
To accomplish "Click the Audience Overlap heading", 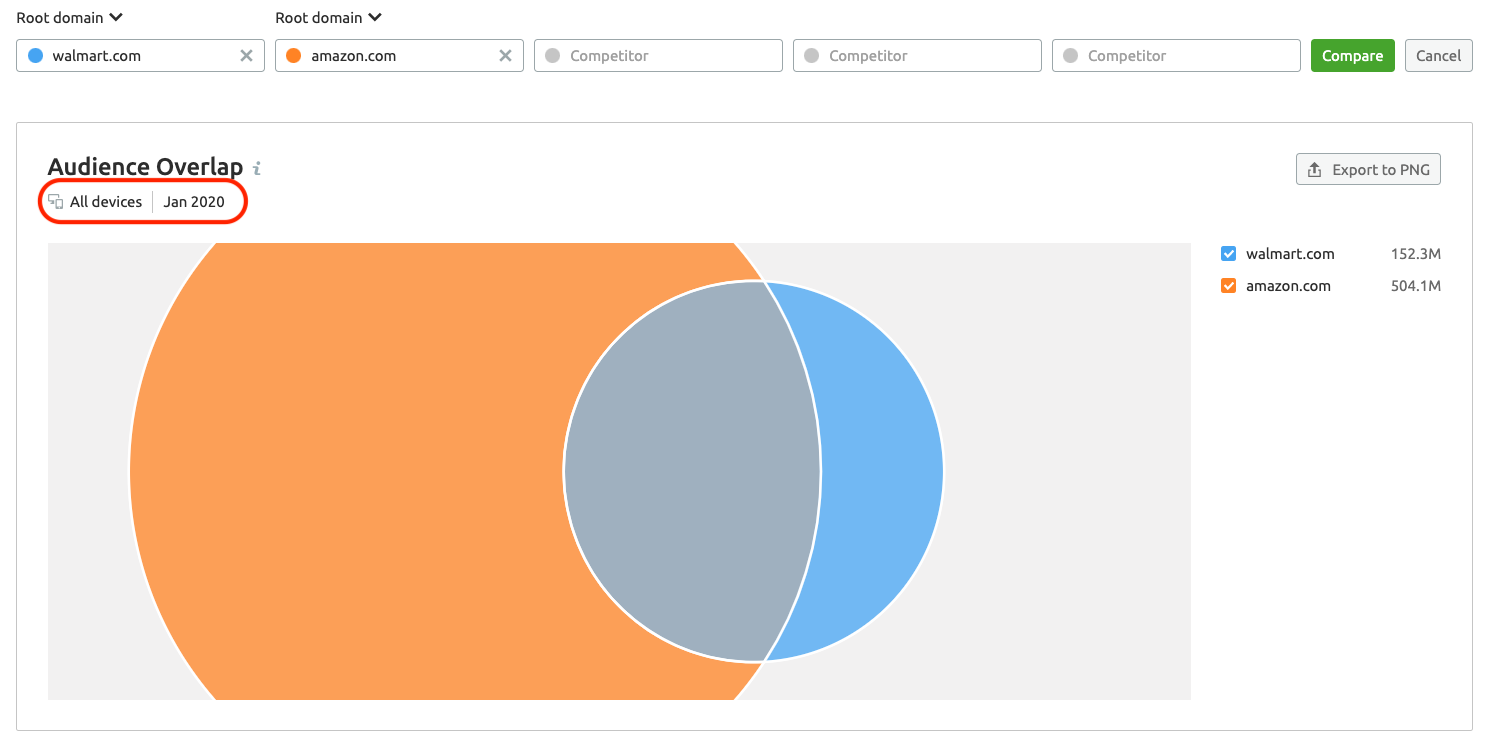I will [146, 167].
